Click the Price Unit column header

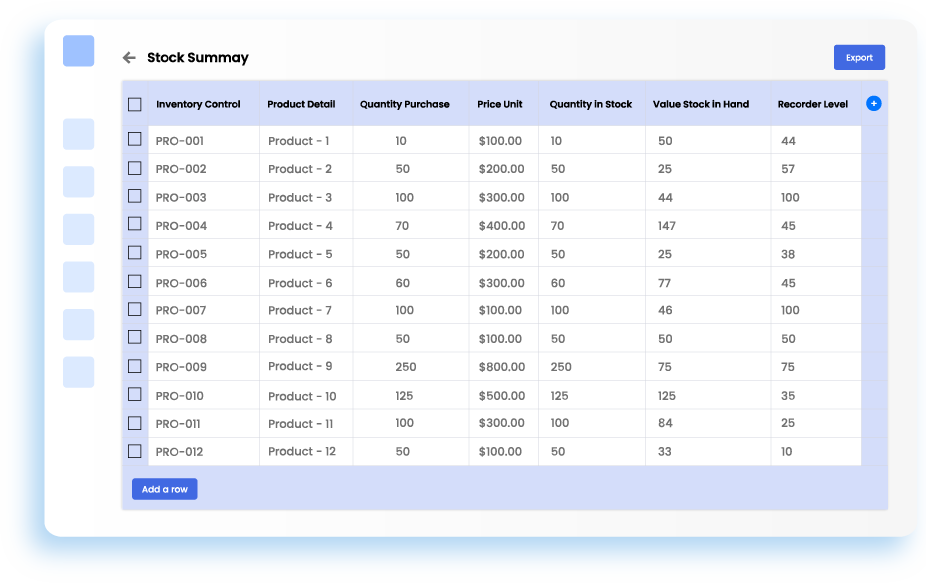click(500, 104)
